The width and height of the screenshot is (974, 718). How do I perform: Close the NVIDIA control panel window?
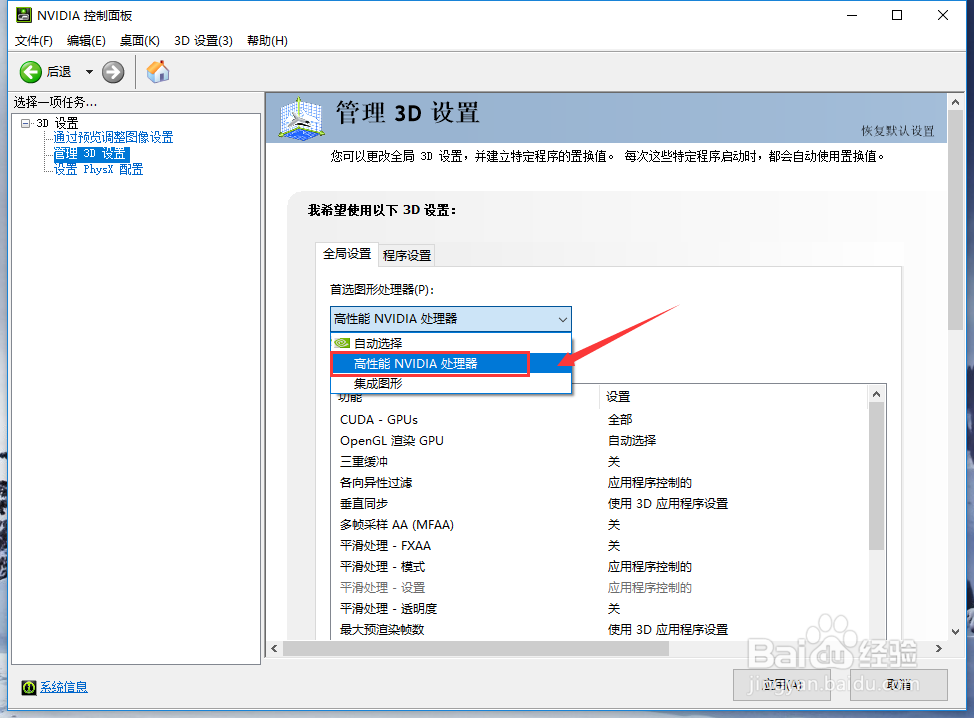tap(943, 16)
